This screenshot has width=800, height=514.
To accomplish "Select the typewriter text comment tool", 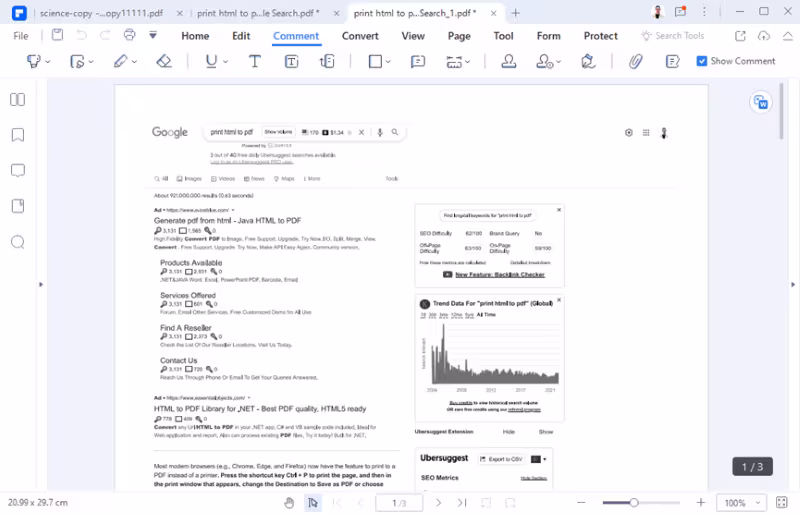I will (255, 61).
